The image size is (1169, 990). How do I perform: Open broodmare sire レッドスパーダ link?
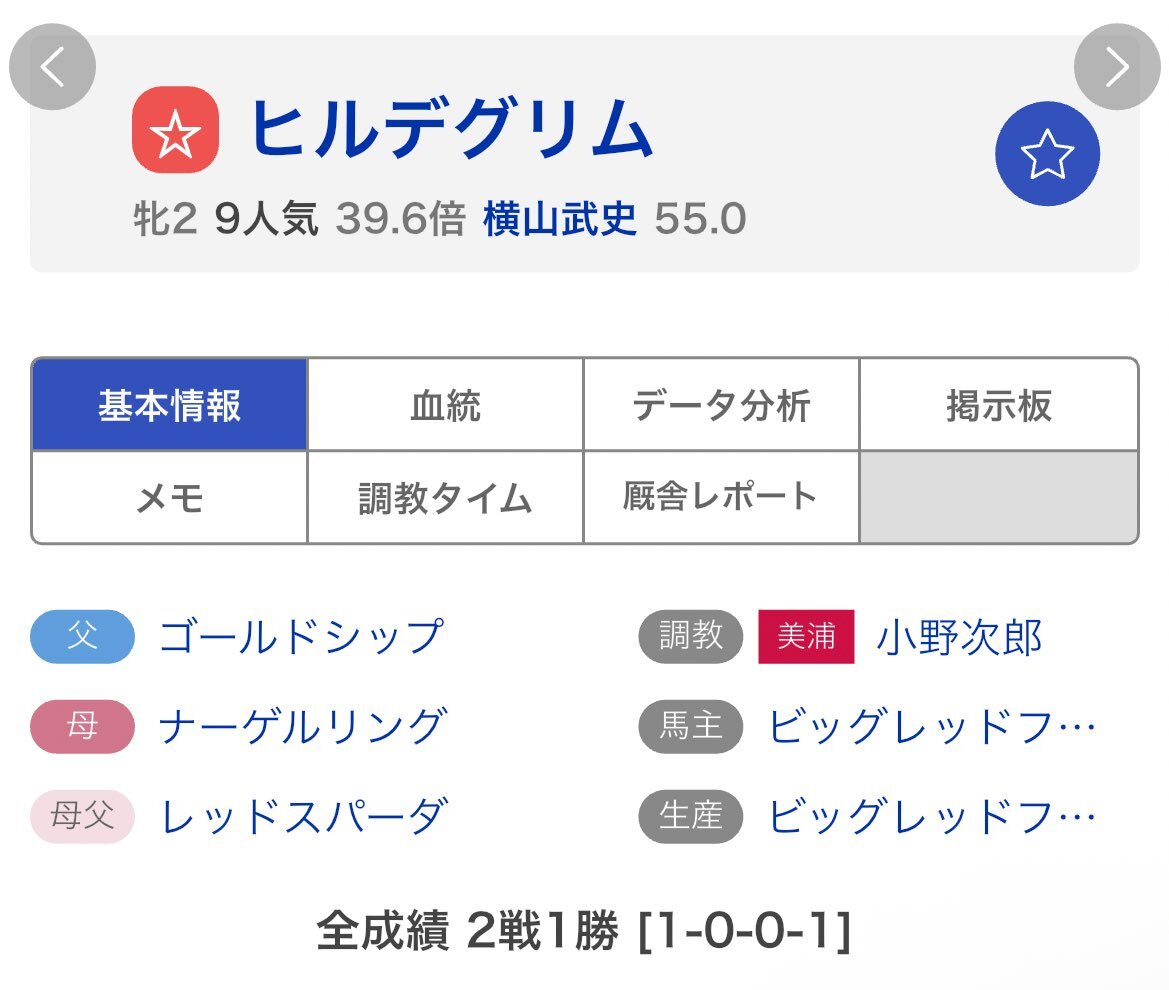pyautogui.click(x=304, y=817)
